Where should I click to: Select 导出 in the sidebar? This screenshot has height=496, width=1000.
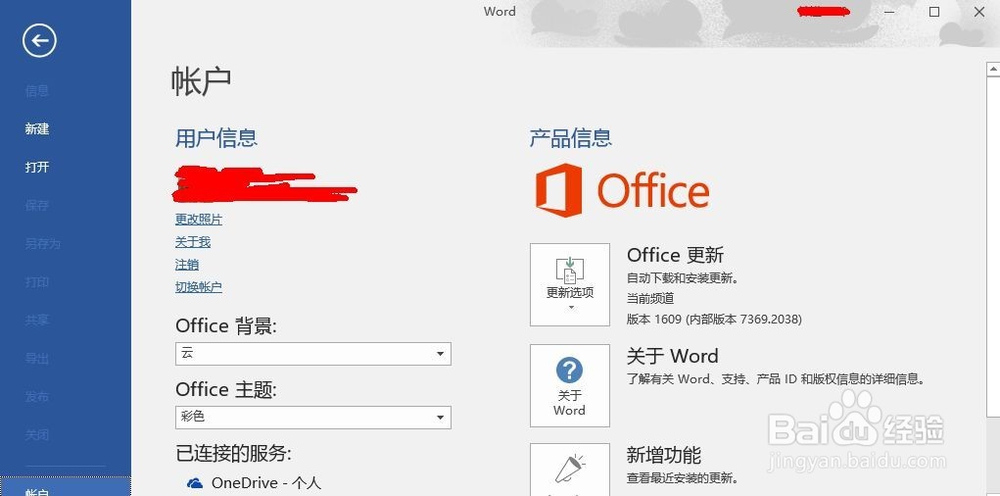click(x=37, y=358)
